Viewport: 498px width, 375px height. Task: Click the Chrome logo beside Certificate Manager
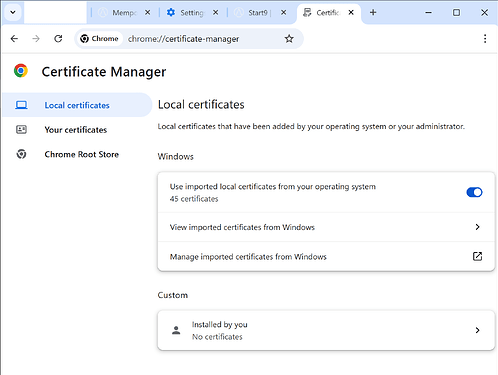[21, 71]
